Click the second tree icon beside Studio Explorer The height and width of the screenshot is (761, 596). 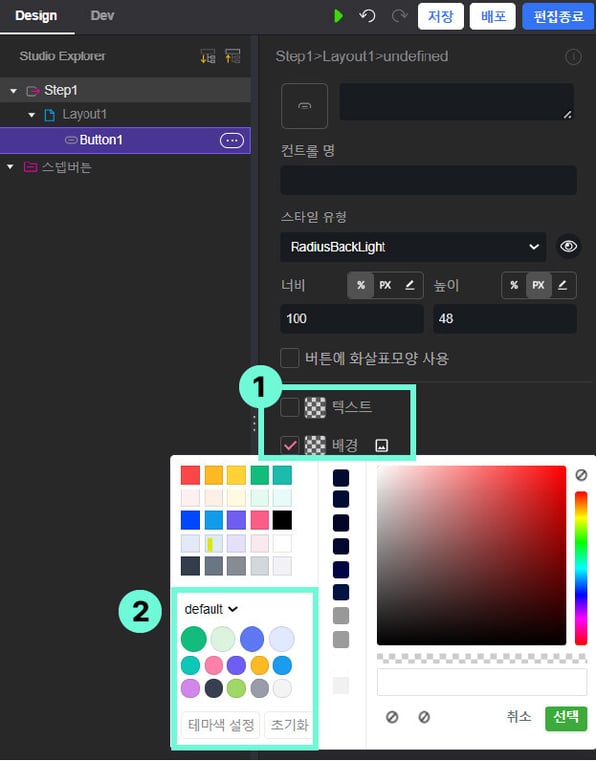pos(233,56)
